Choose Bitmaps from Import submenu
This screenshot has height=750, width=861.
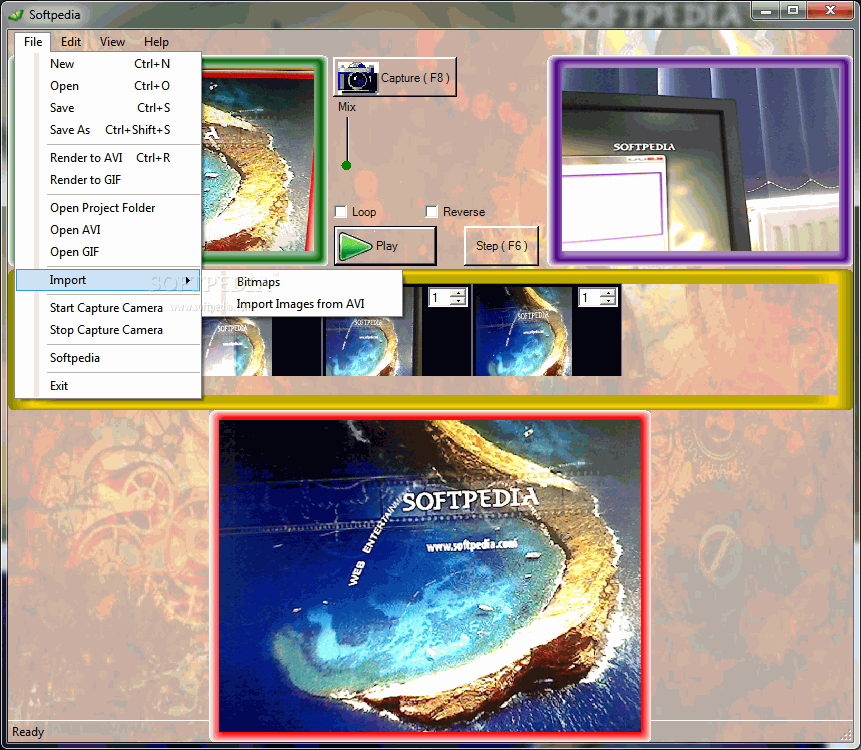pos(302,282)
